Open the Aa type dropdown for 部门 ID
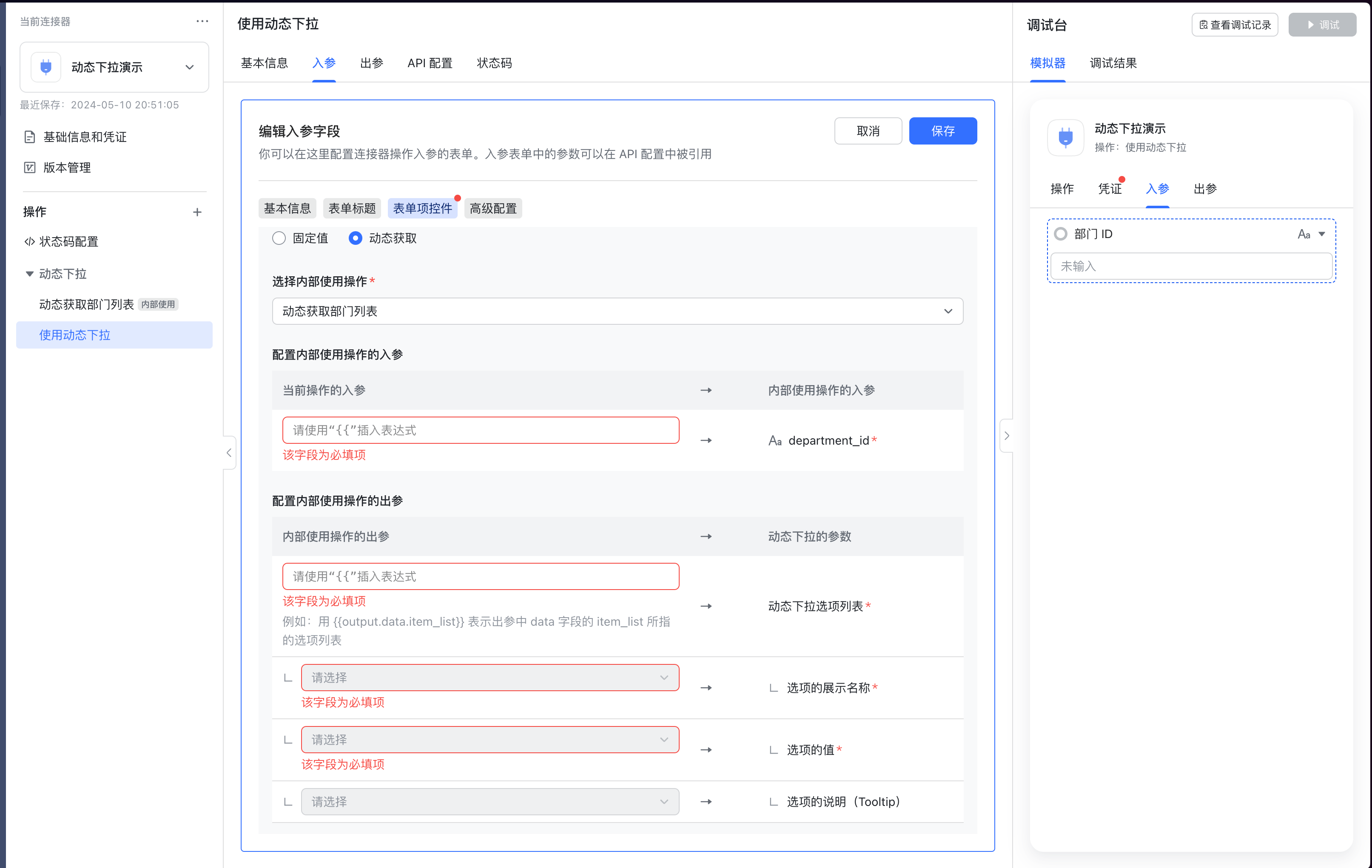The image size is (1372, 868). [1311, 234]
